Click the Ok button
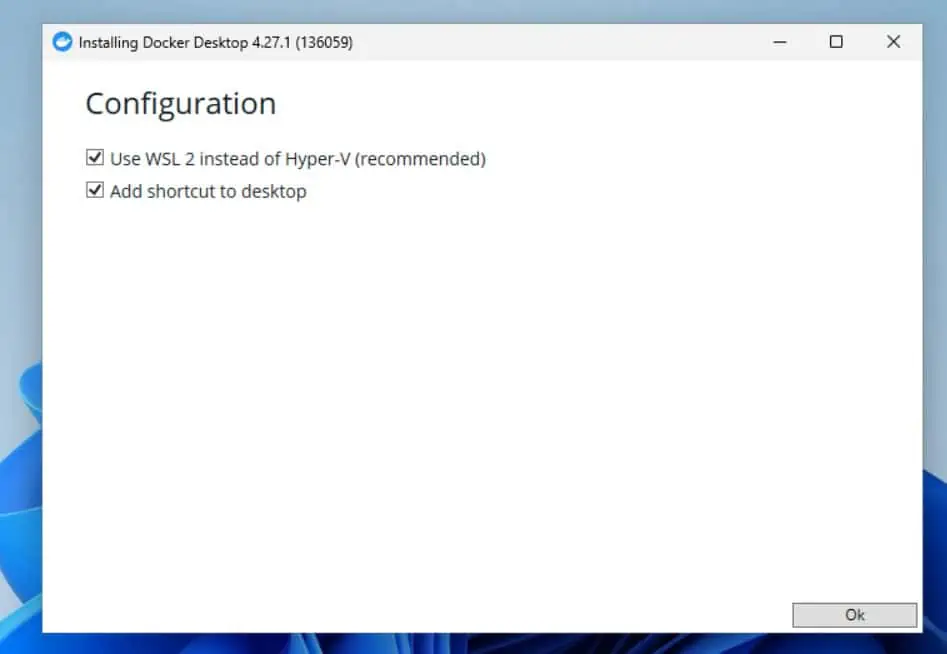The width and height of the screenshot is (947, 654). click(854, 615)
